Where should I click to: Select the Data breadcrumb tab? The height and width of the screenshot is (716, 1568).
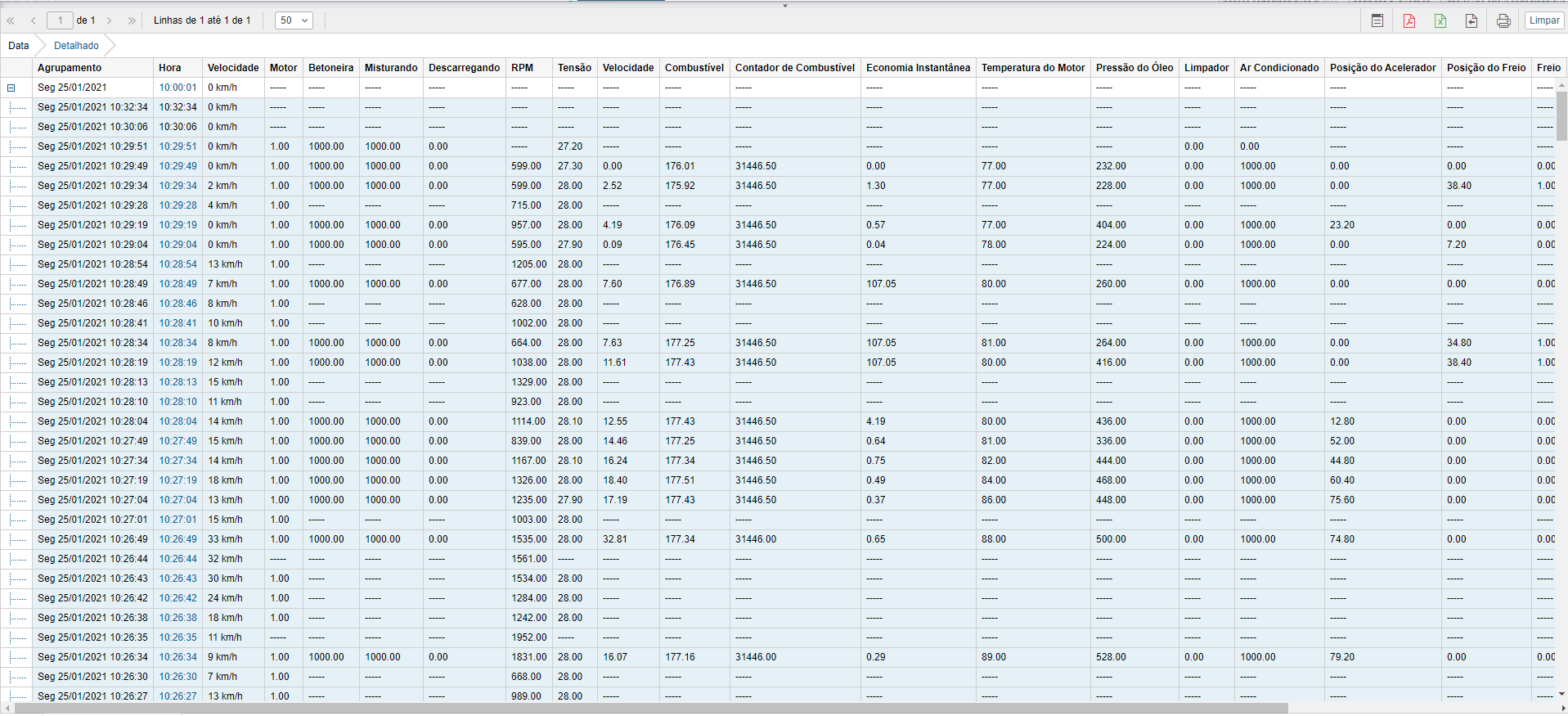(18, 46)
